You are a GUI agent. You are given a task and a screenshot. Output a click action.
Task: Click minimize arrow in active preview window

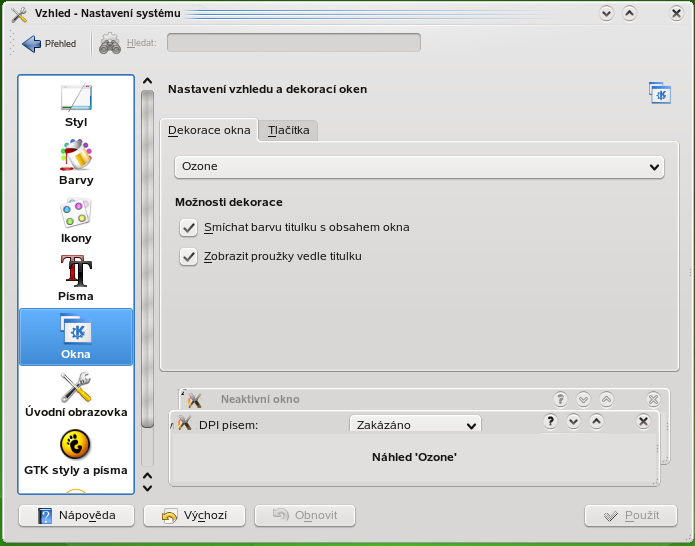coord(573,421)
